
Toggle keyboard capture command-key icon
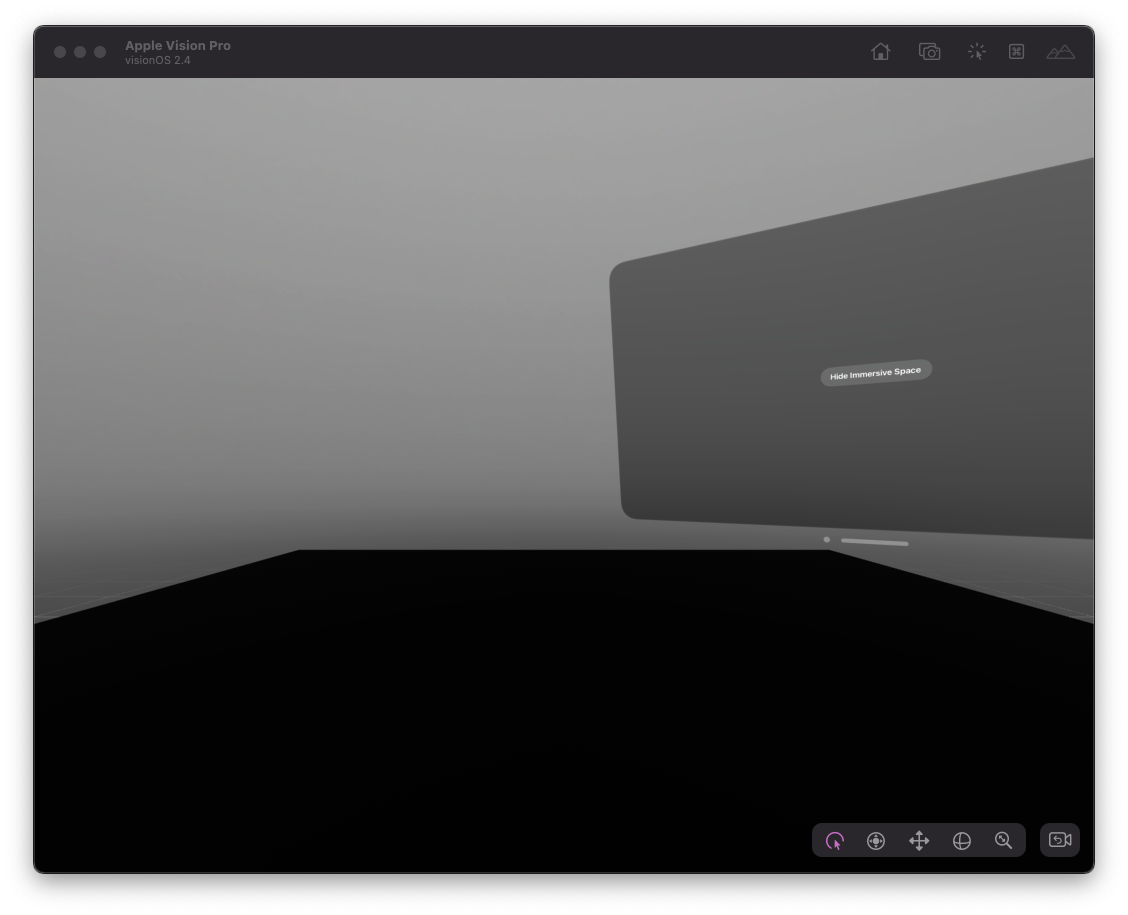coord(1016,52)
